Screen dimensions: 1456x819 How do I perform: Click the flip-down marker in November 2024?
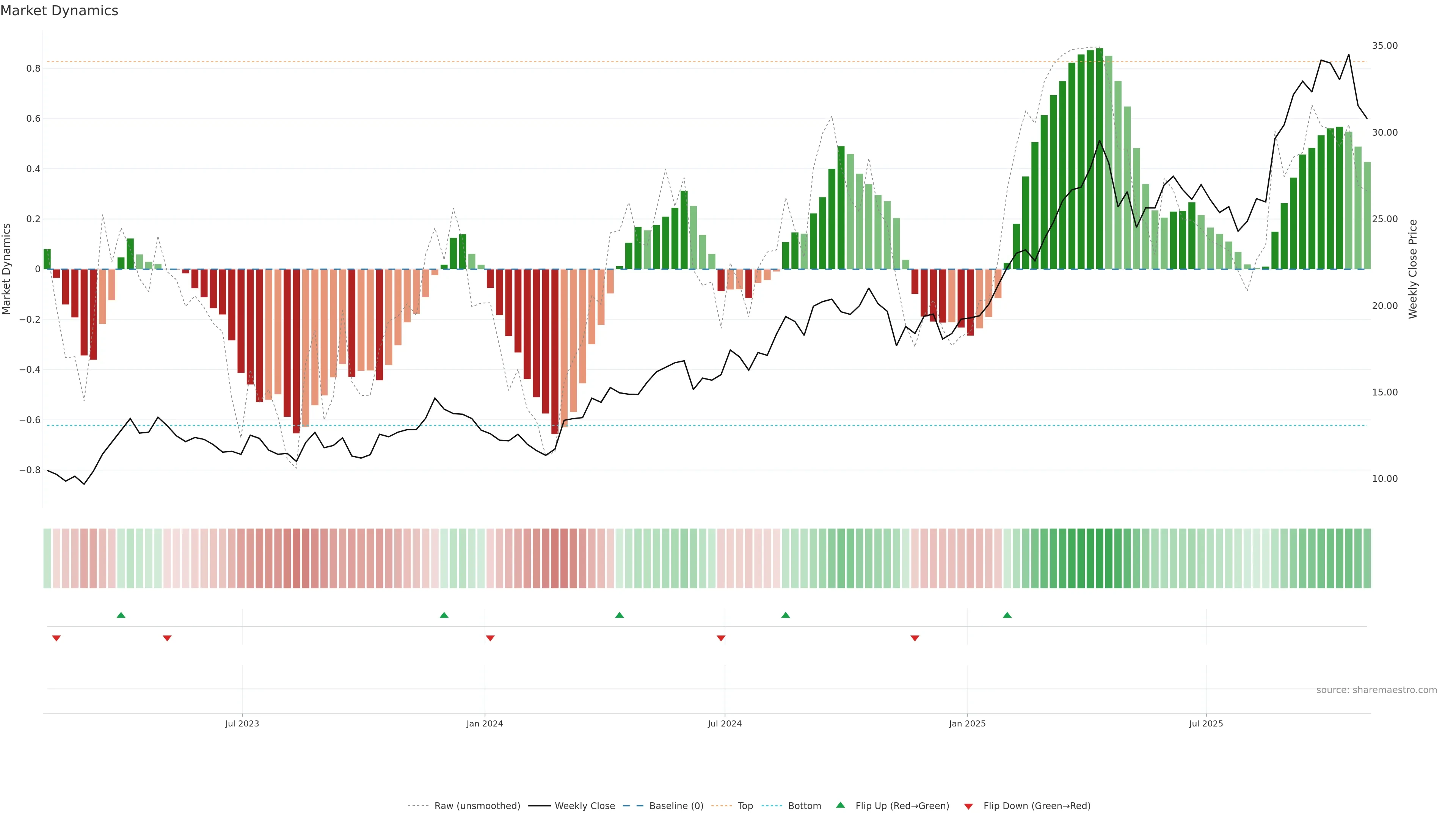[x=915, y=638]
